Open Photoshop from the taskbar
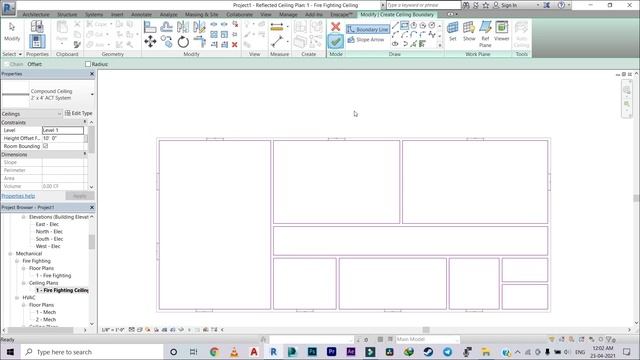 click(x=312, y=352)
